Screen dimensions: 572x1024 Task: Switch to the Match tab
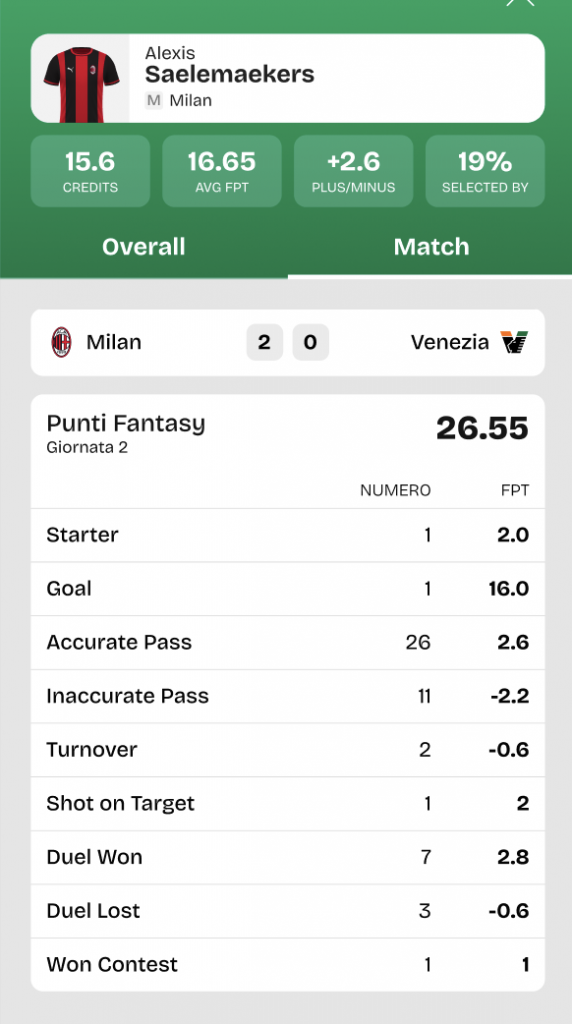[431, 247]
